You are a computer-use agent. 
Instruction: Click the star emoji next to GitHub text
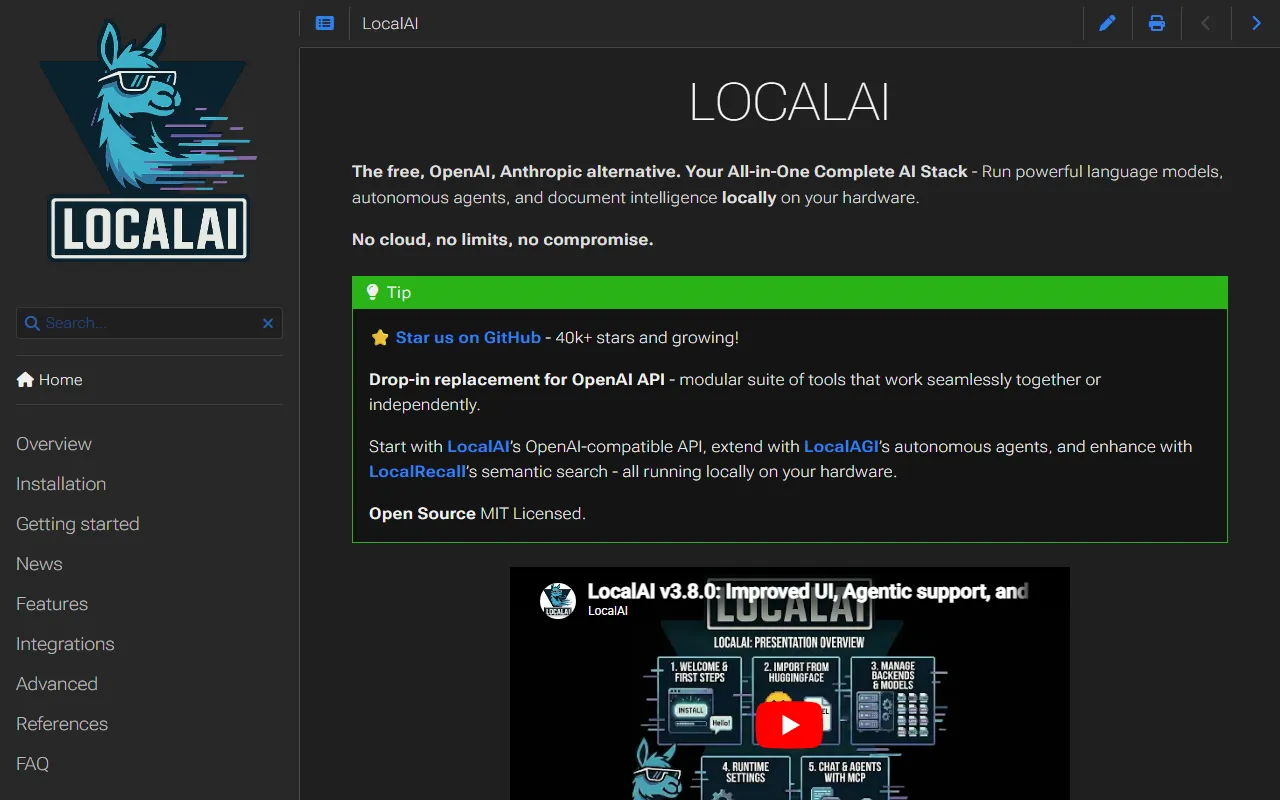point(380,338)
